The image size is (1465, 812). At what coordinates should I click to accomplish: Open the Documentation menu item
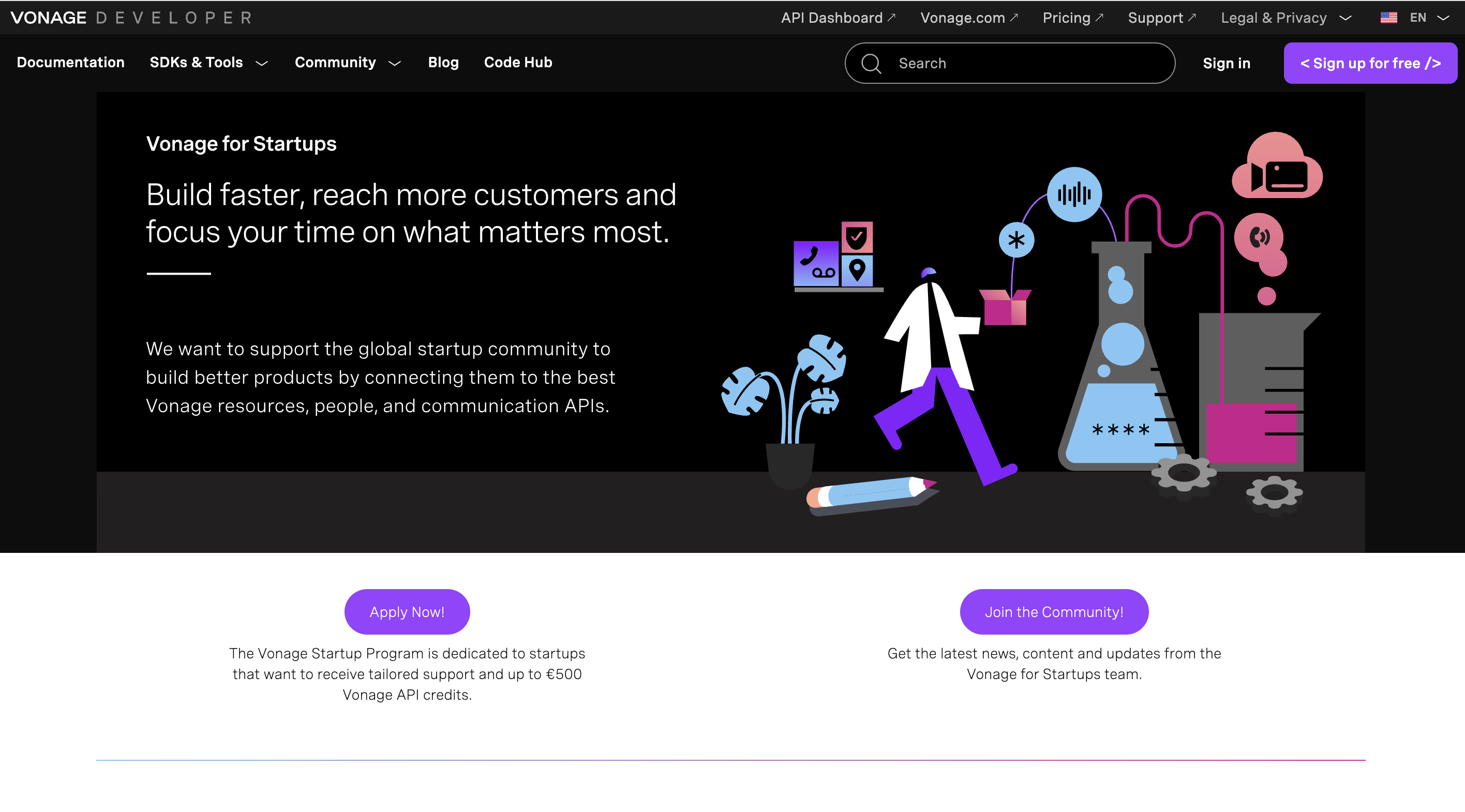[70, 63]
